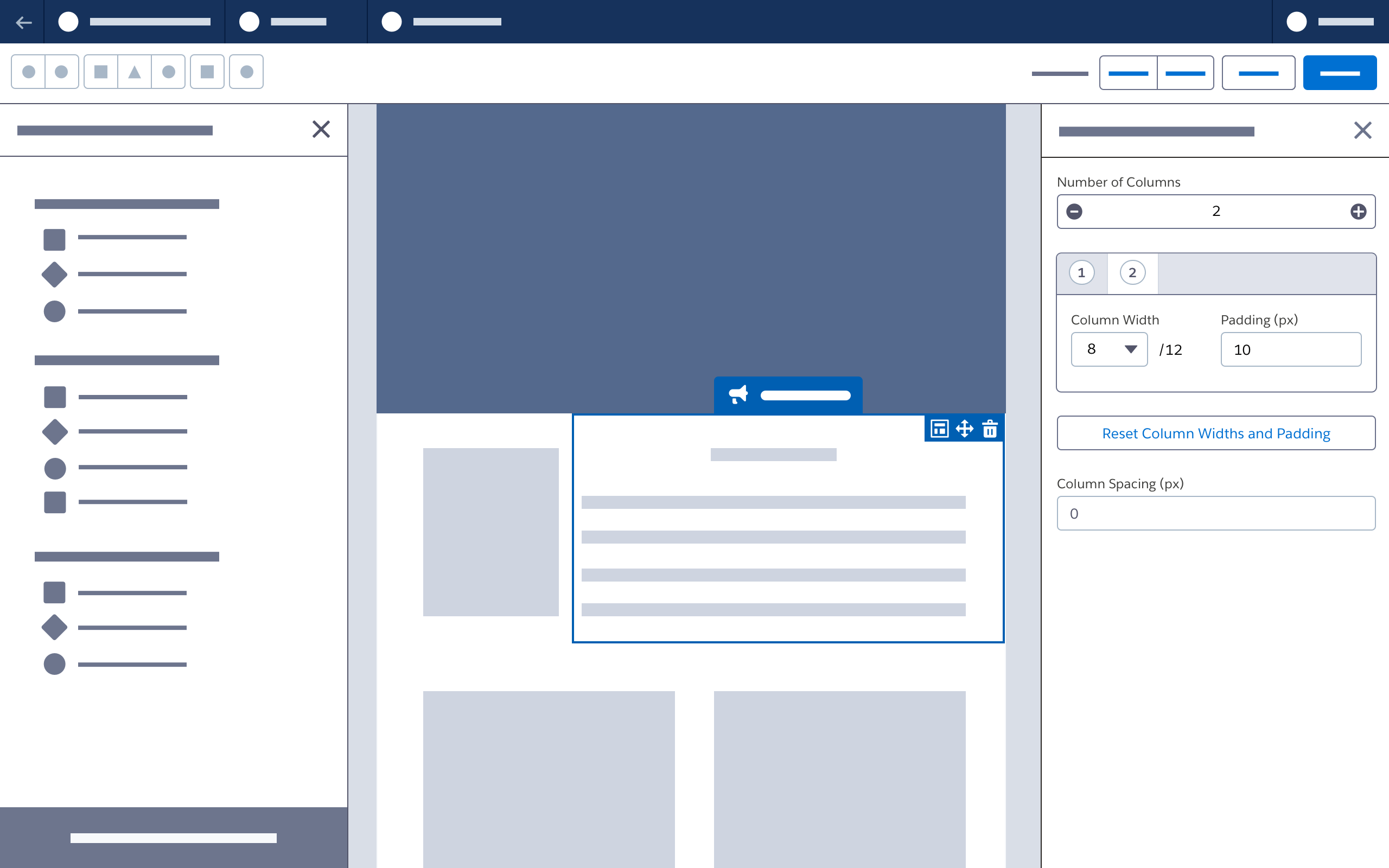1389x868 pixels.
Task: Decrease the Number of Columns with the minus stepper
Action: pyautogui.click(x=1074, y=211)
